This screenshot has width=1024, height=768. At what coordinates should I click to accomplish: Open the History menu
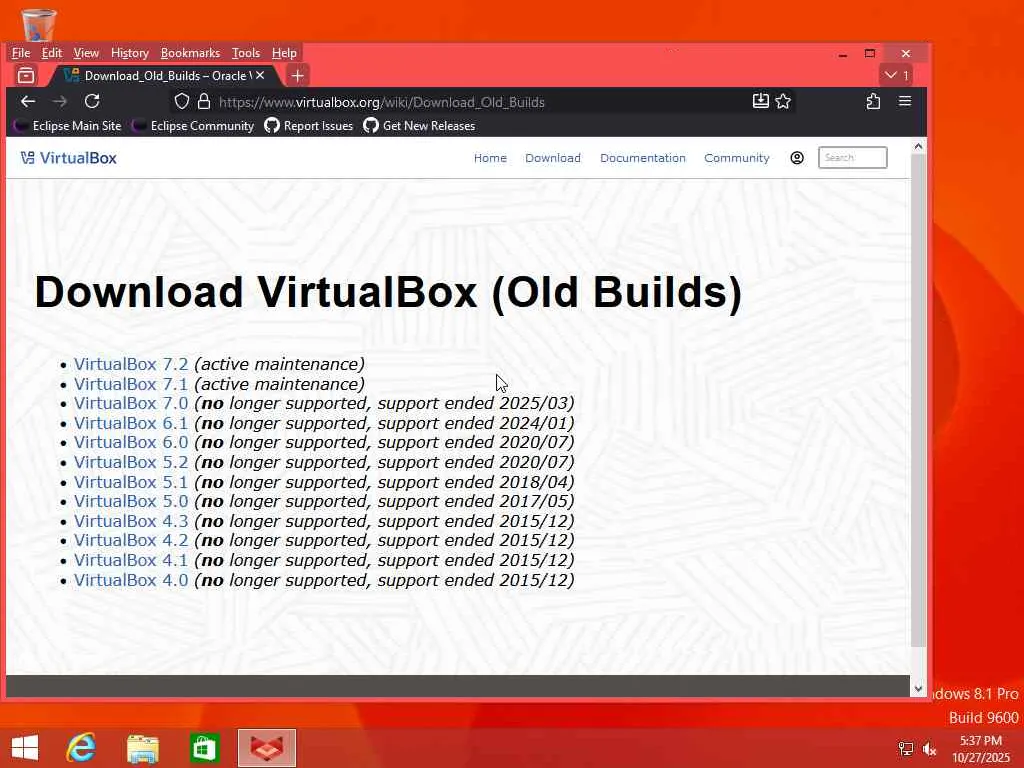(x=129, y=53)
